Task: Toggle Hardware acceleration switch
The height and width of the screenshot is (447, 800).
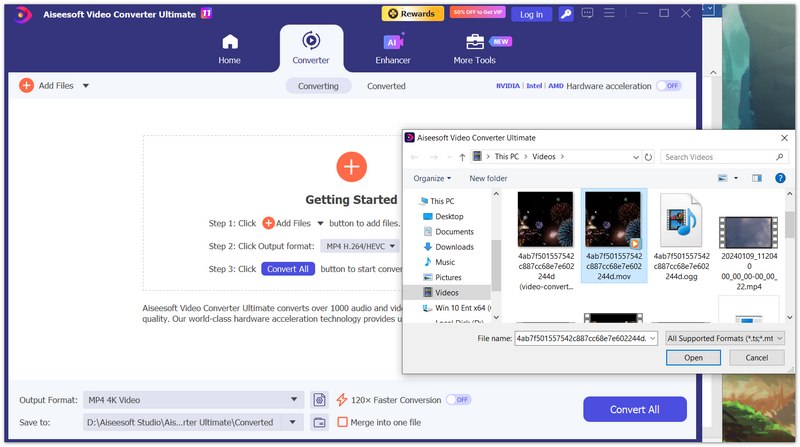Action: click(x=669, y=86)
